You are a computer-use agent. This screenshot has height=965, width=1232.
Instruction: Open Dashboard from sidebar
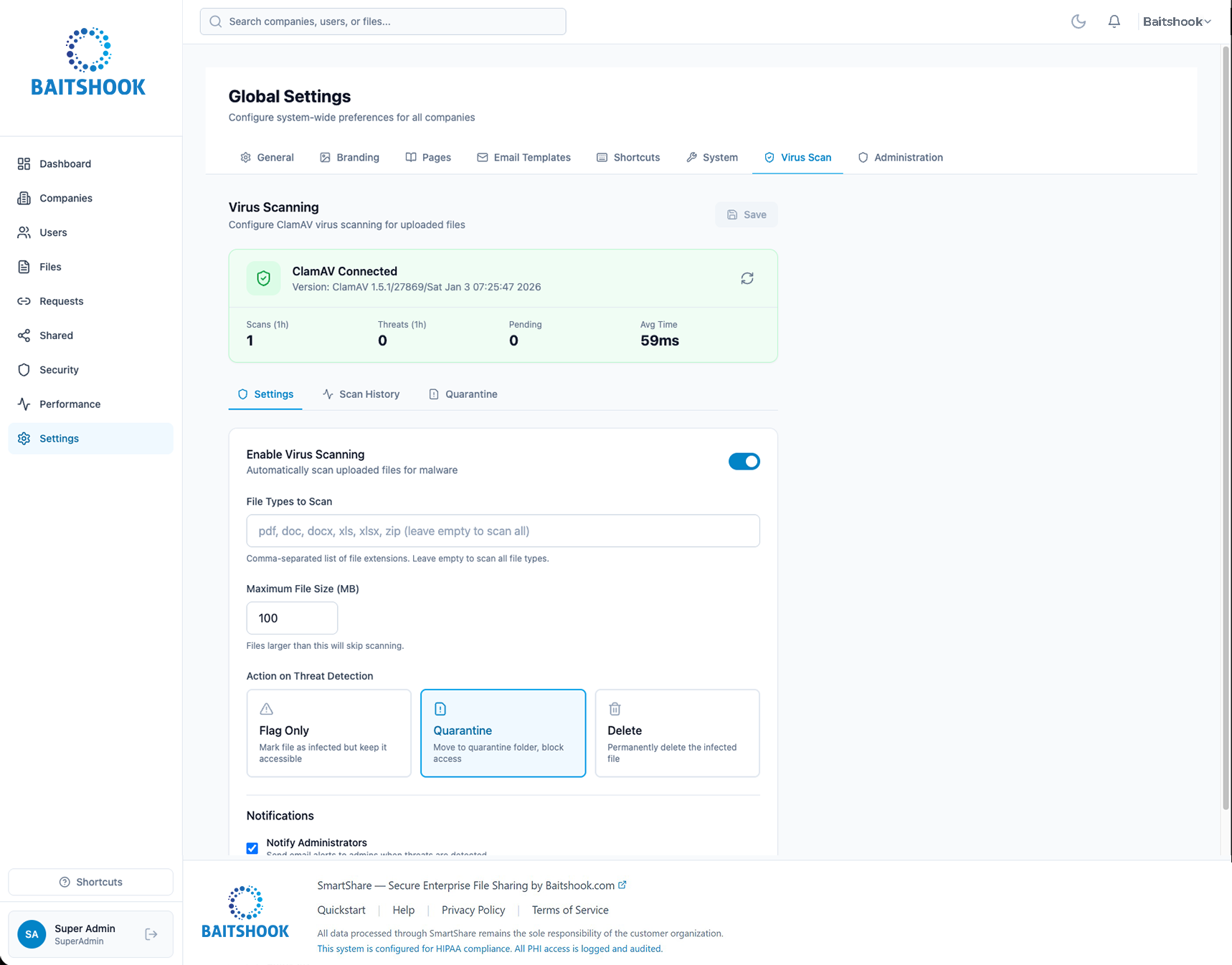pyautogui.click(x=65, y=163)
